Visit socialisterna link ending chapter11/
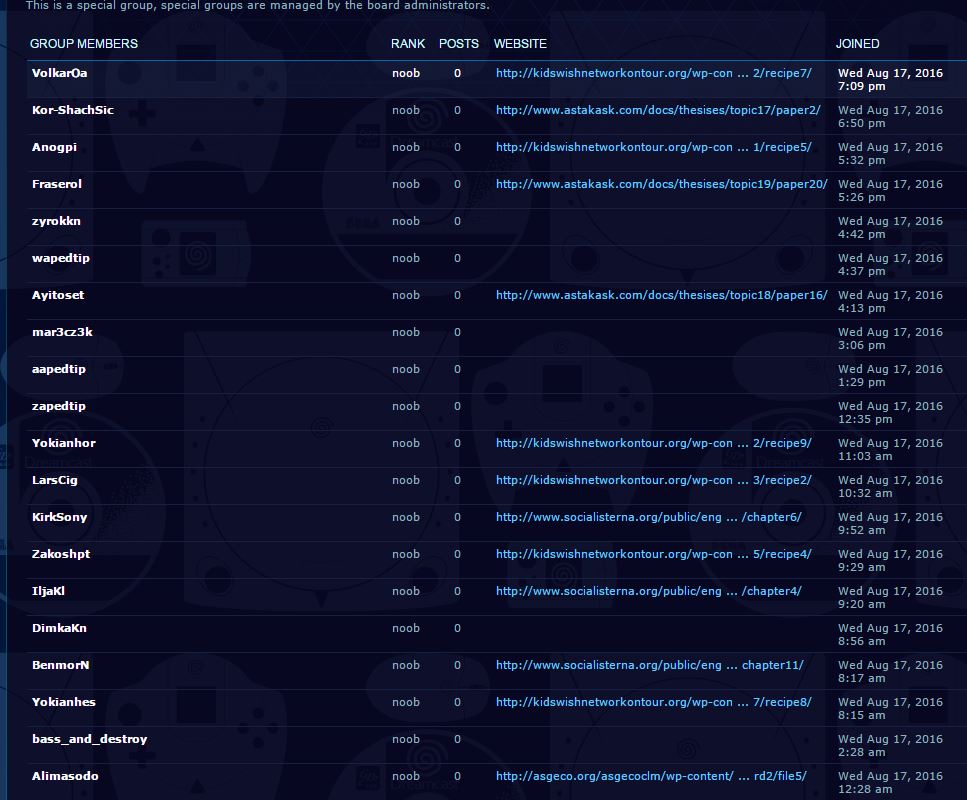The width and height of the screenshot is (967, 800). point(650,666)
